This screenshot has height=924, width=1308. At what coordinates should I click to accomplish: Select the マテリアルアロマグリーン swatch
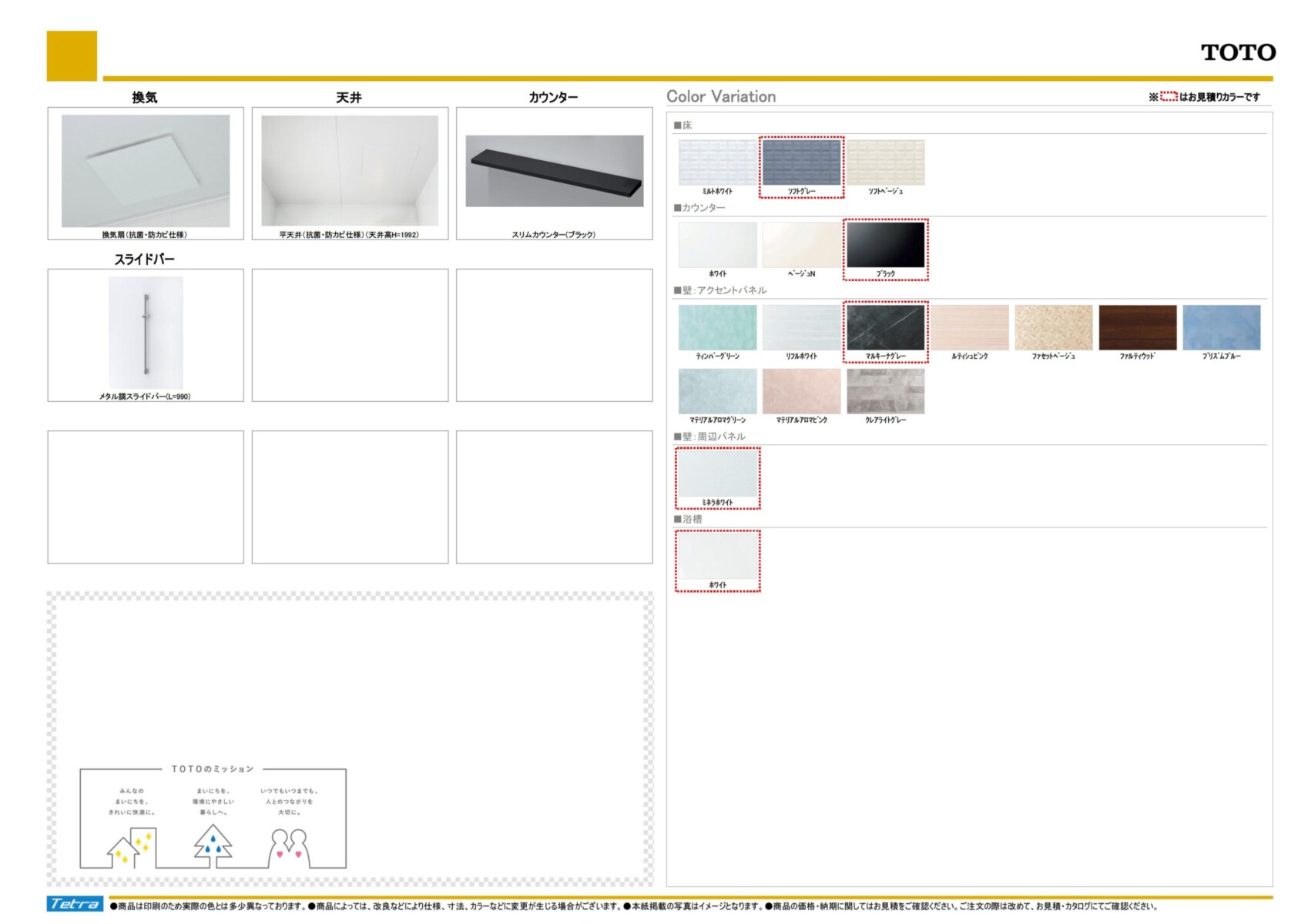tap(717, 391)
